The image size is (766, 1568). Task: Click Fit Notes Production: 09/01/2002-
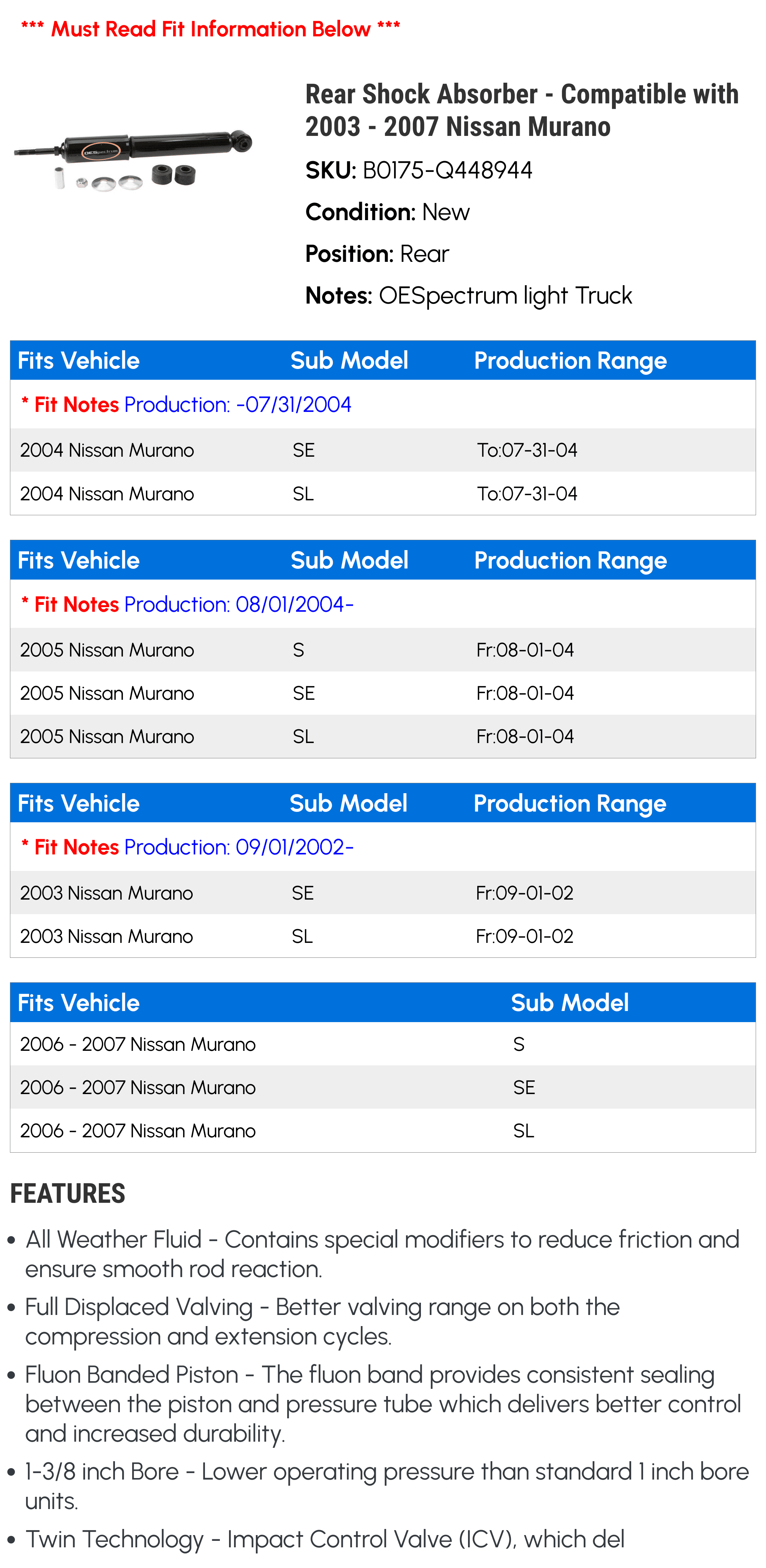187,847
